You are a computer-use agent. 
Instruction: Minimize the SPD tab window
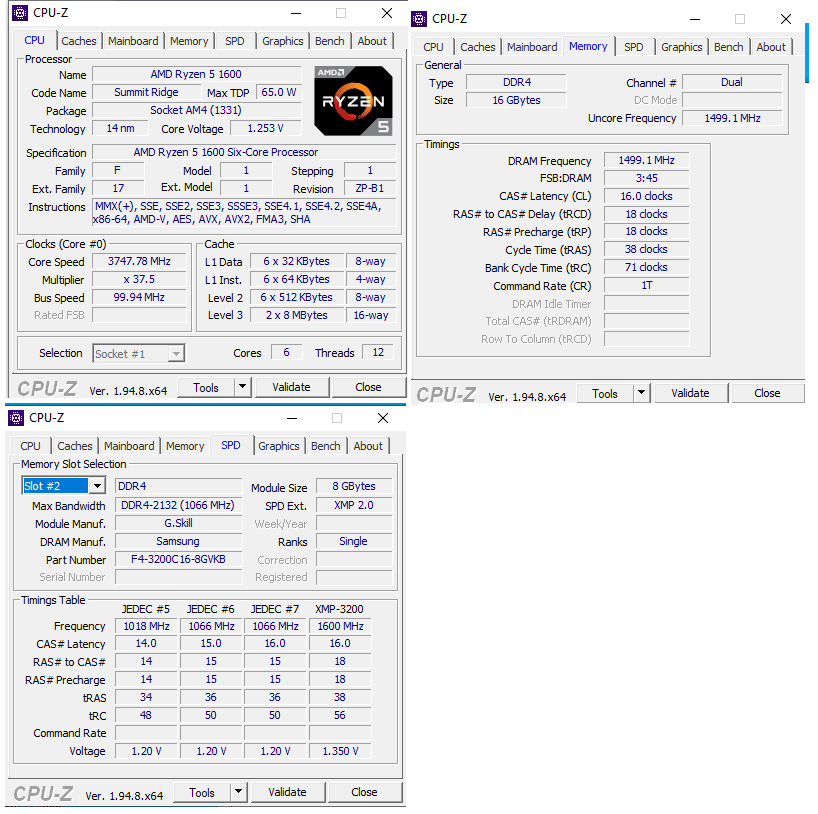point(292,418)
